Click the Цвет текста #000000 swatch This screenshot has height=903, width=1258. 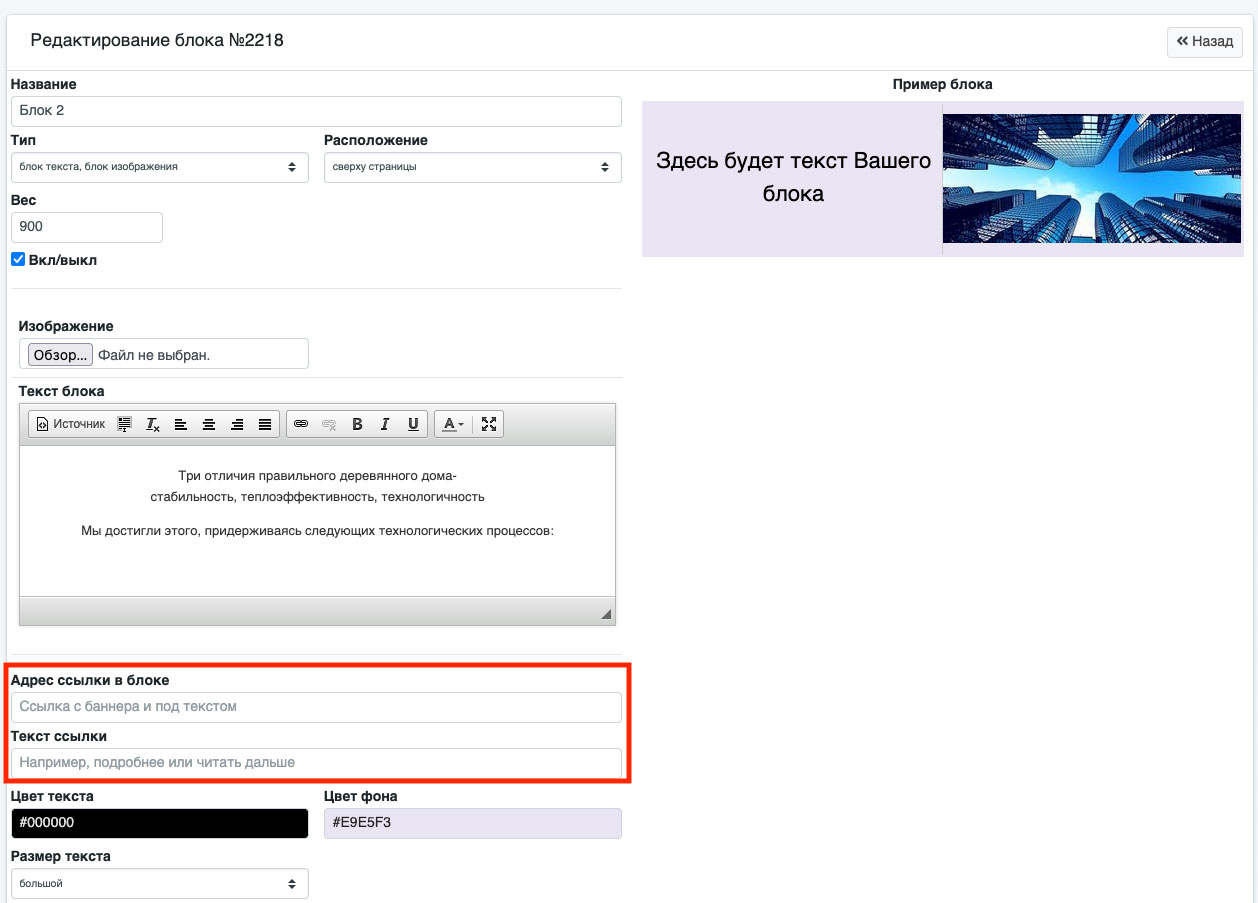click(x=160, y=823)
